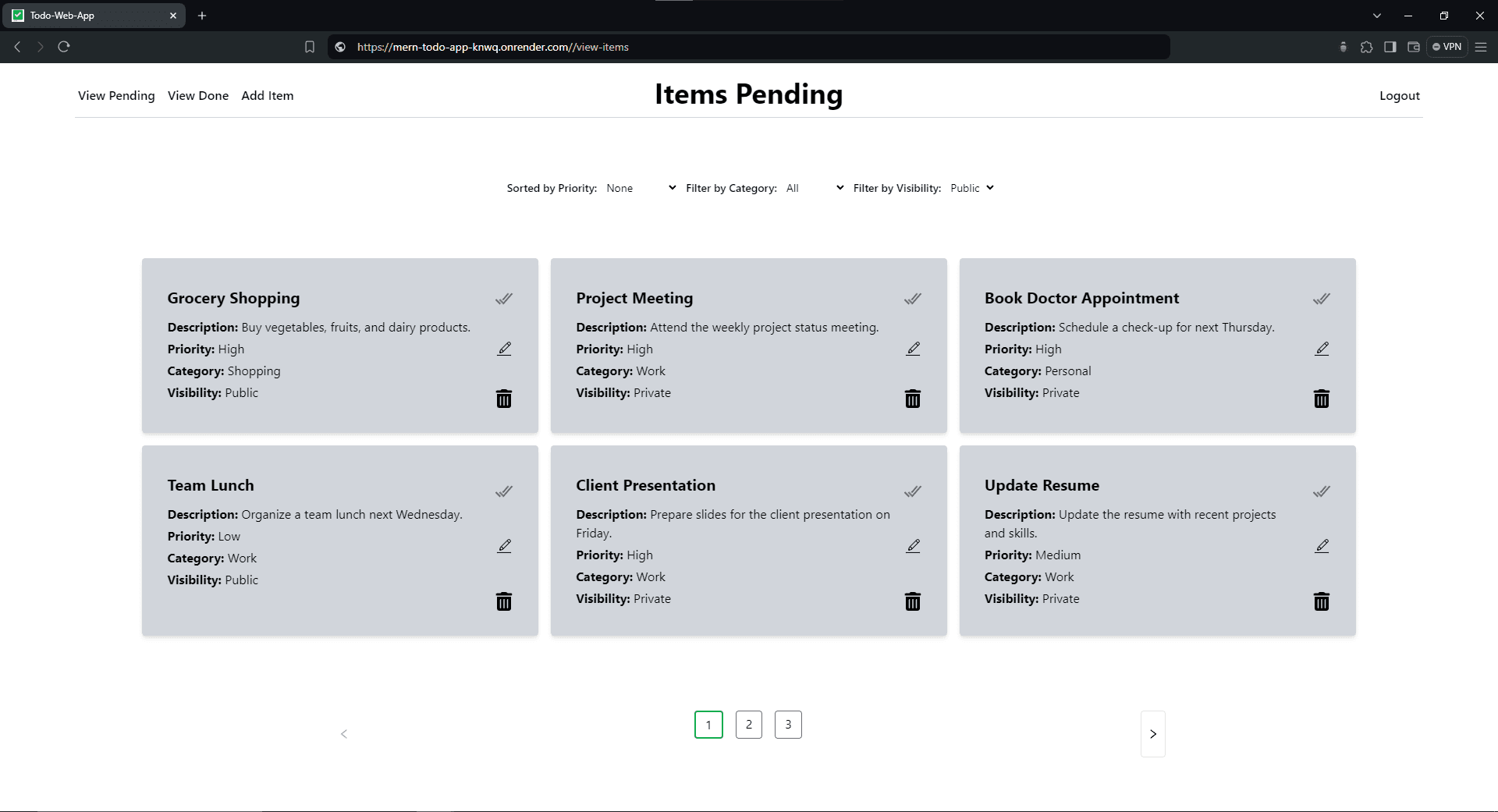Edit the Update Resume item
Viewport: 1498px width, 812px height.
[1321, 546]
